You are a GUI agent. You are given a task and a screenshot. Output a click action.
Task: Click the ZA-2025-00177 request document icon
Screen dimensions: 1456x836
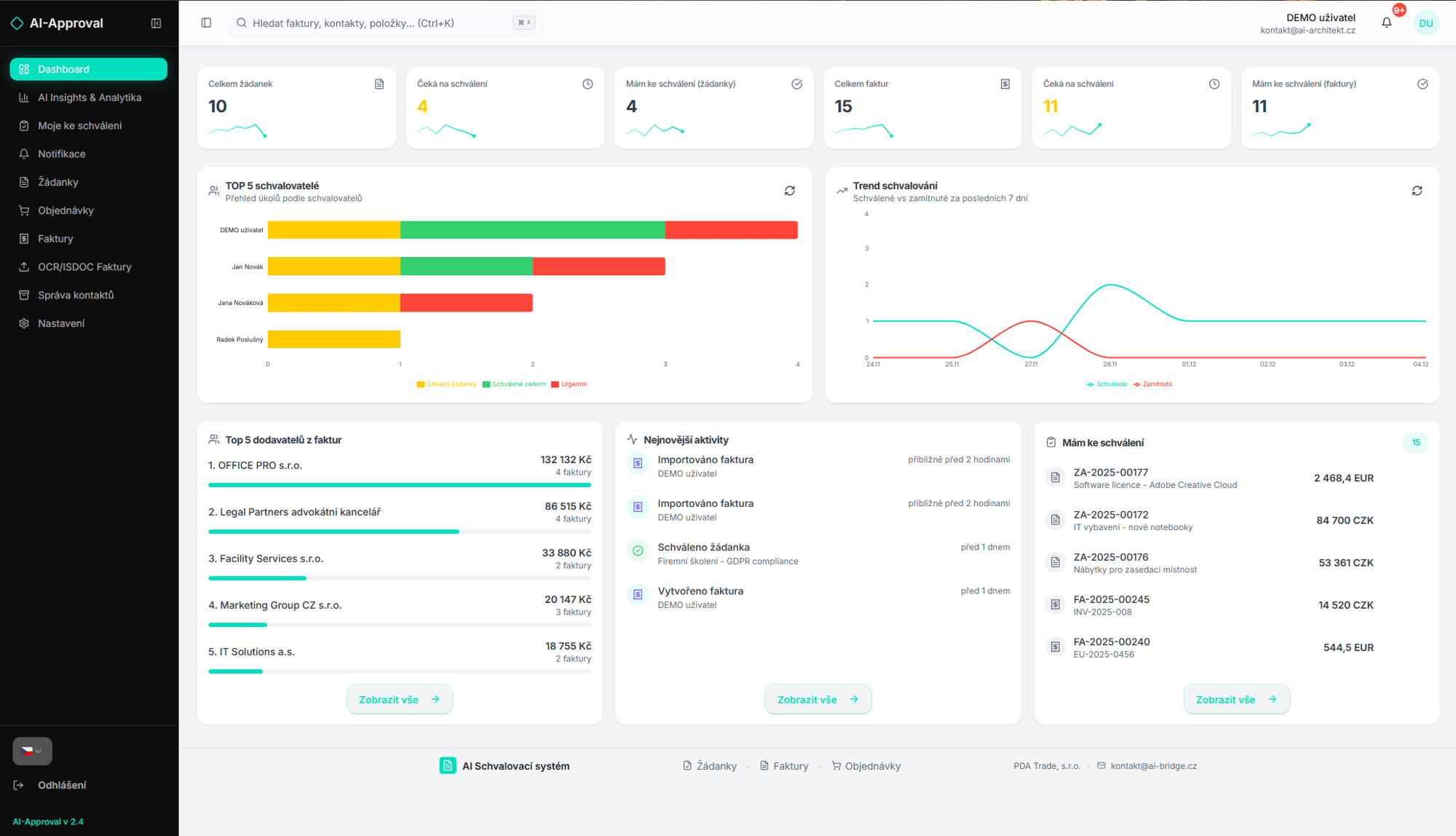1055,478
